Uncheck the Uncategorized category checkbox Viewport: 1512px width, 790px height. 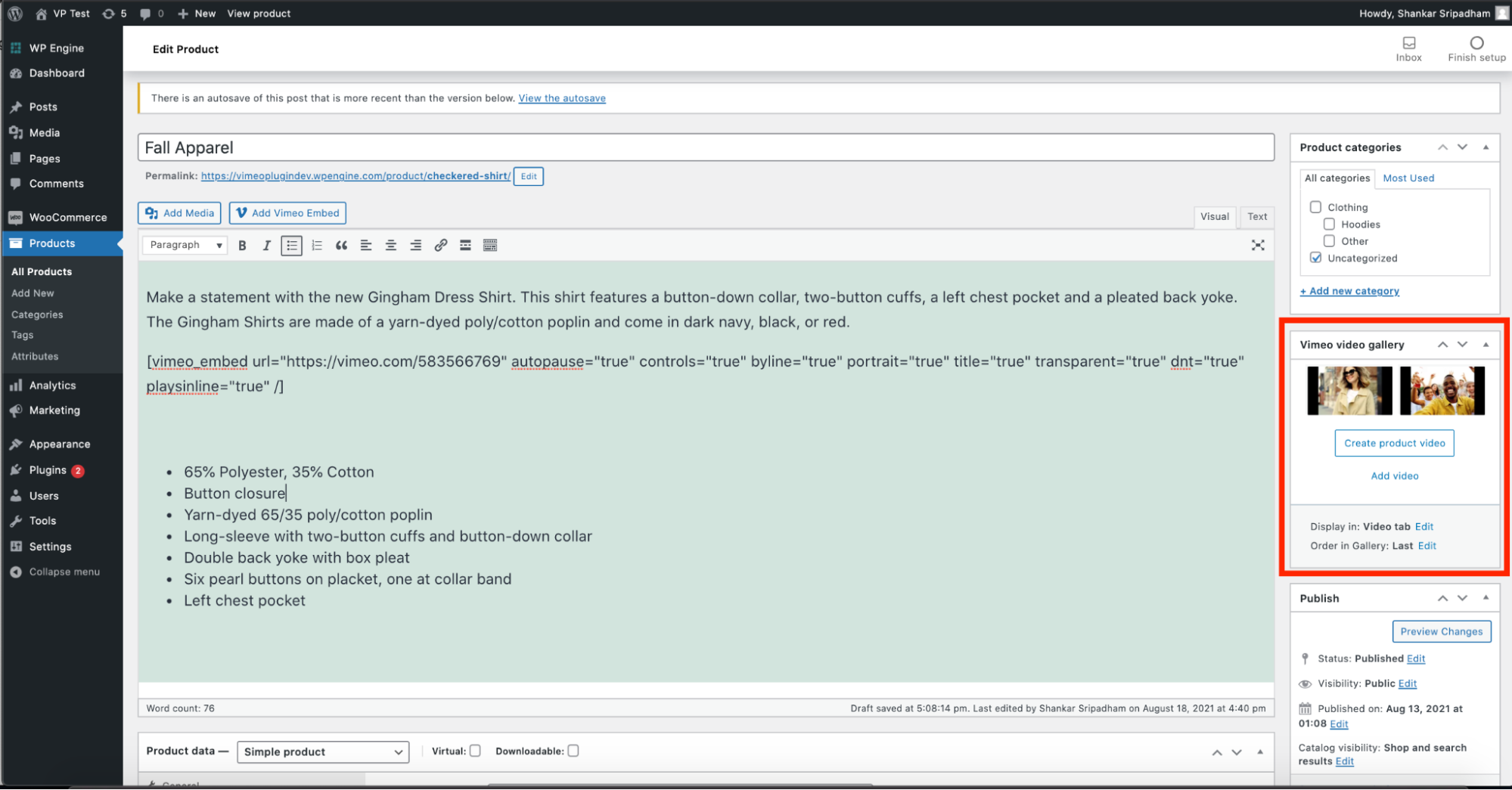(1315, 258)
